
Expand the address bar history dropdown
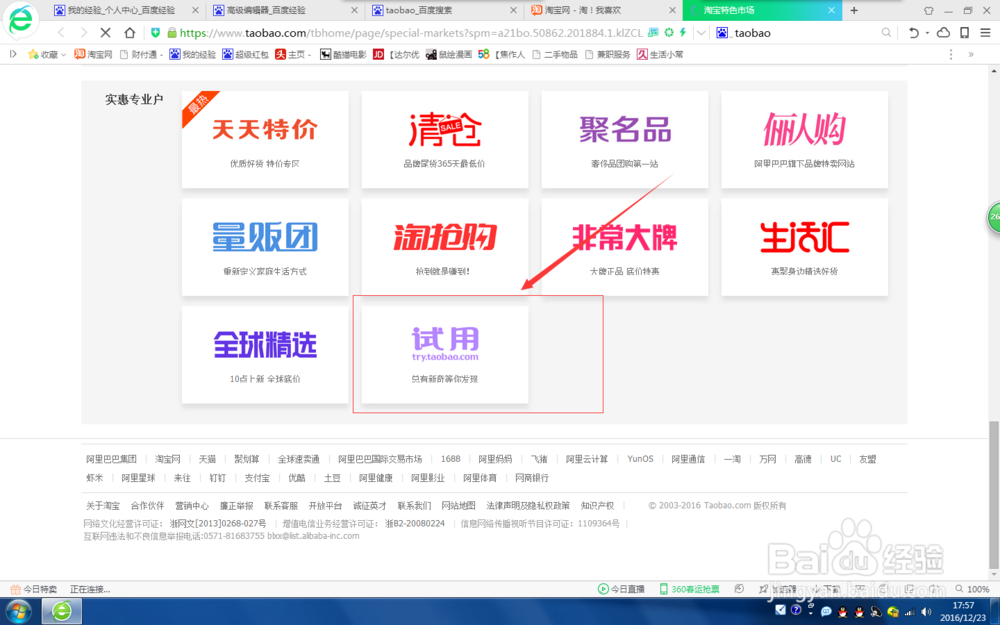(x=701, y=33)
